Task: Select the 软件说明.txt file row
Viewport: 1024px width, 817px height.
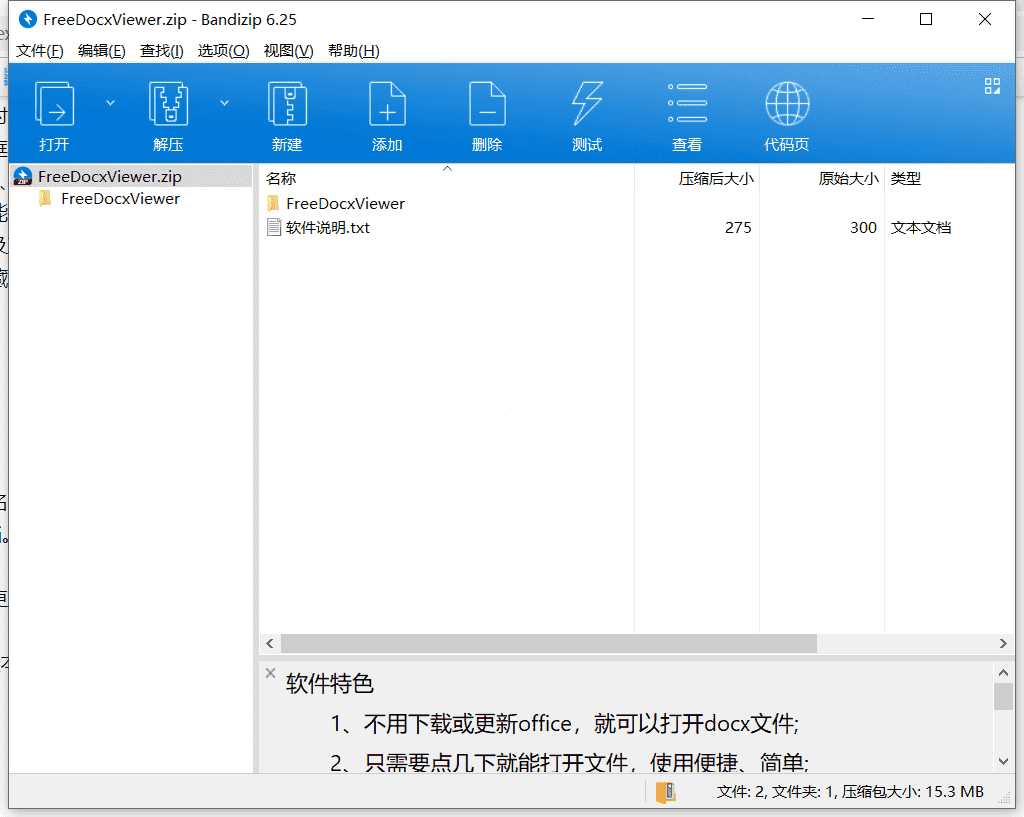Action: pos(637,227)
